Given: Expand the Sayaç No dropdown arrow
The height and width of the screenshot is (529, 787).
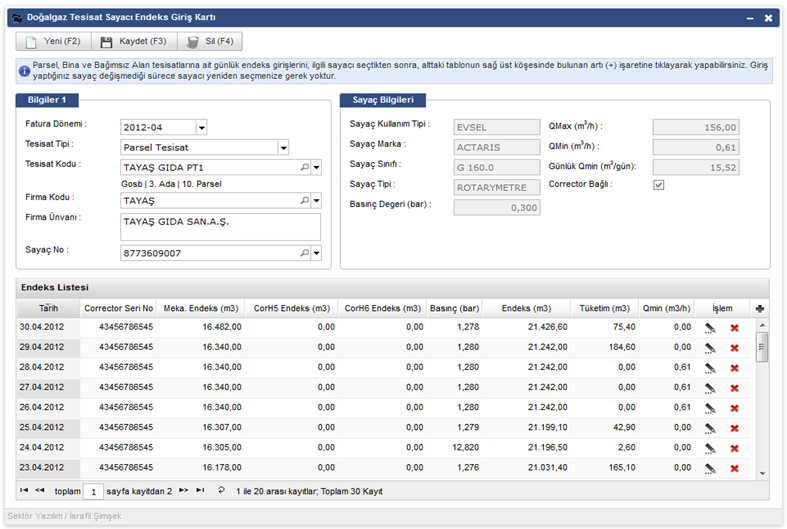Looking at the screenshot, I should coord(316,253).
